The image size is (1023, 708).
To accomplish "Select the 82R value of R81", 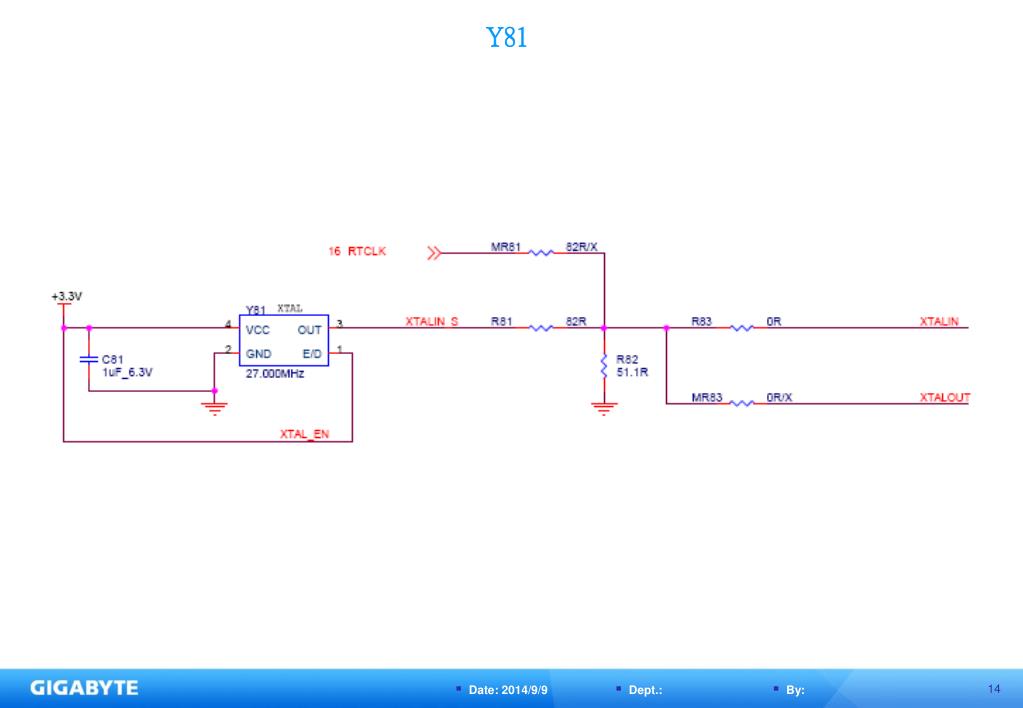I will 576,321.
